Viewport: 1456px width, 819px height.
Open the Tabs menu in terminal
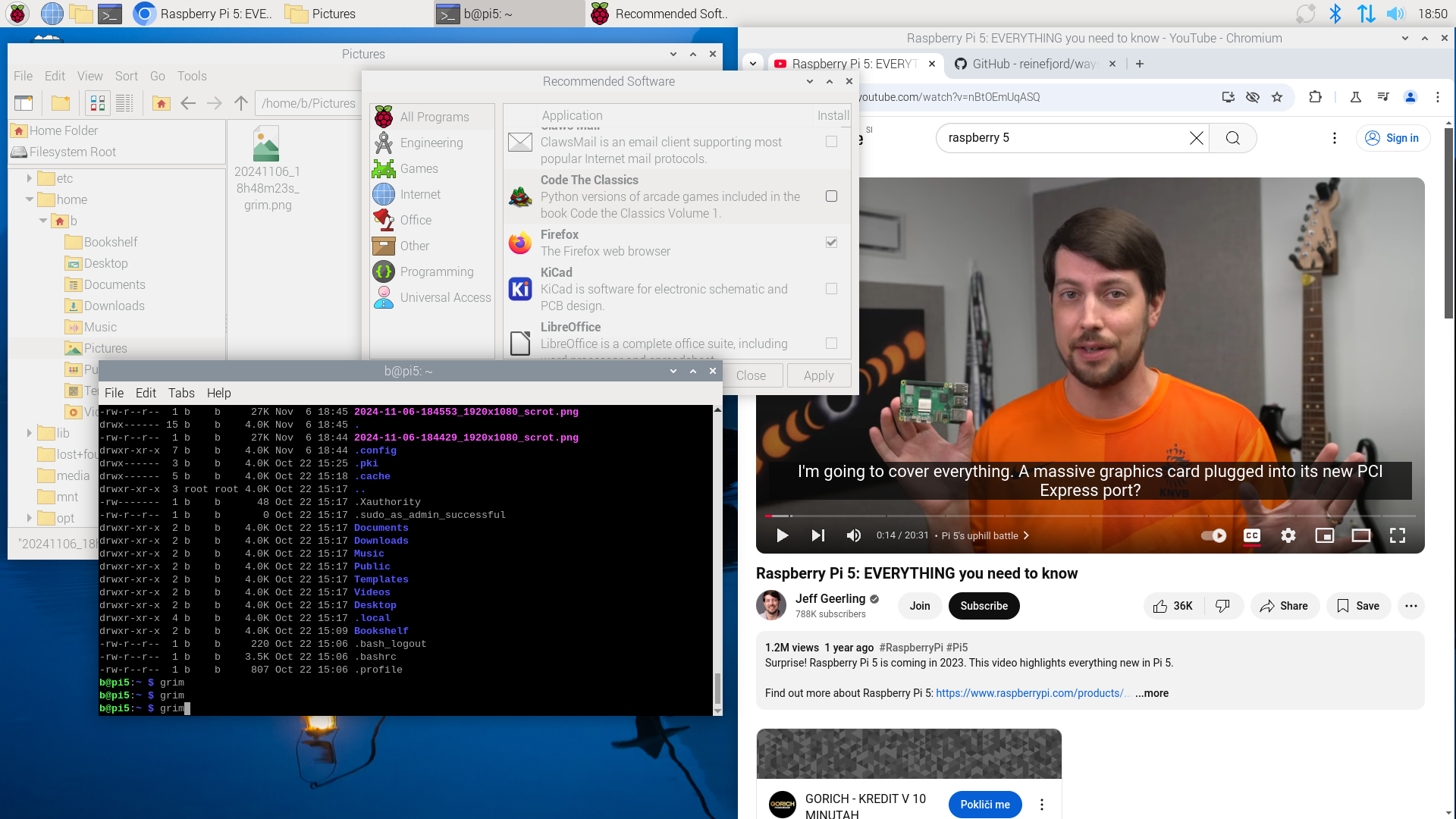[x=181, y=393]
